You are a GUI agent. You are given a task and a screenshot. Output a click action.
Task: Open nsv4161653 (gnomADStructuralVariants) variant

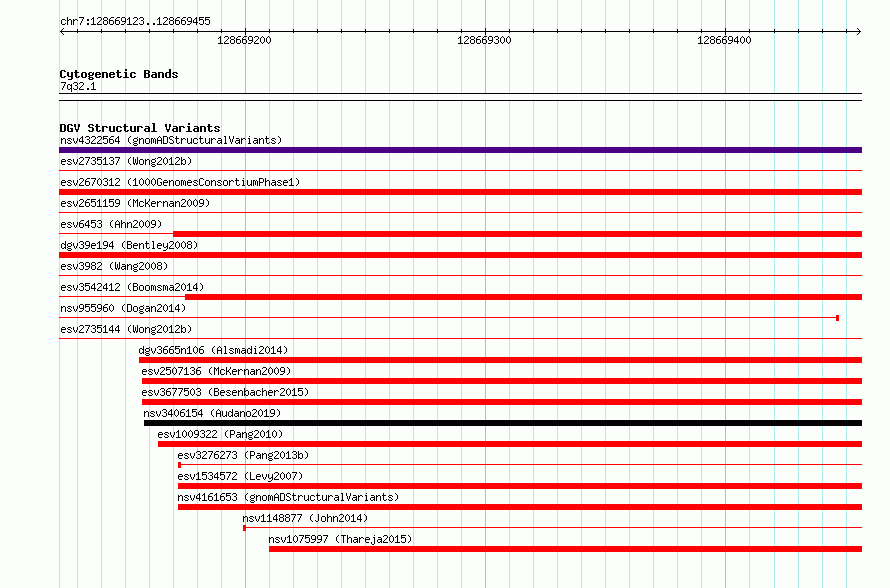(x=288, y=497)
